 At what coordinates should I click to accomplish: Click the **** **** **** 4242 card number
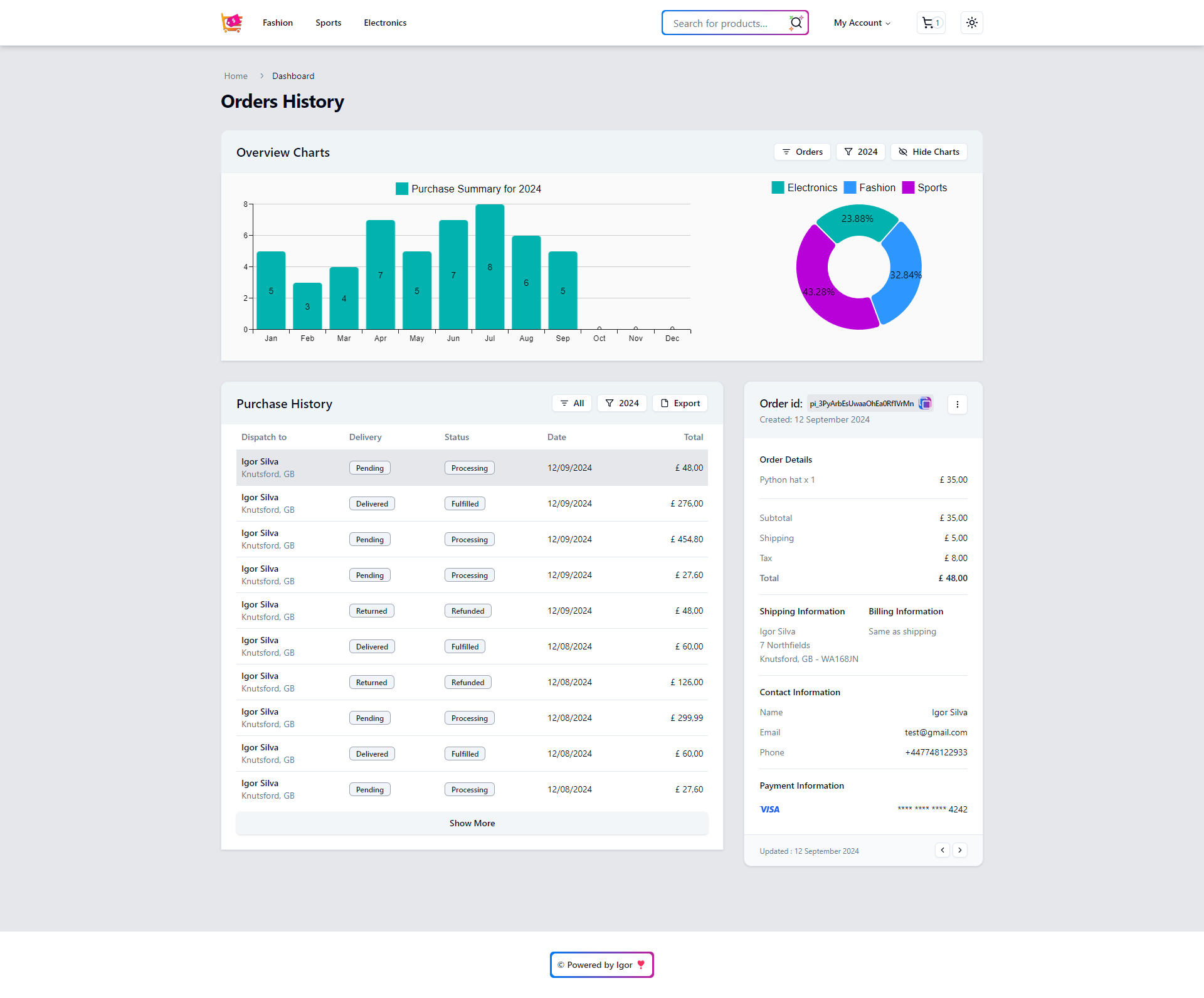[x=932, y=809]
